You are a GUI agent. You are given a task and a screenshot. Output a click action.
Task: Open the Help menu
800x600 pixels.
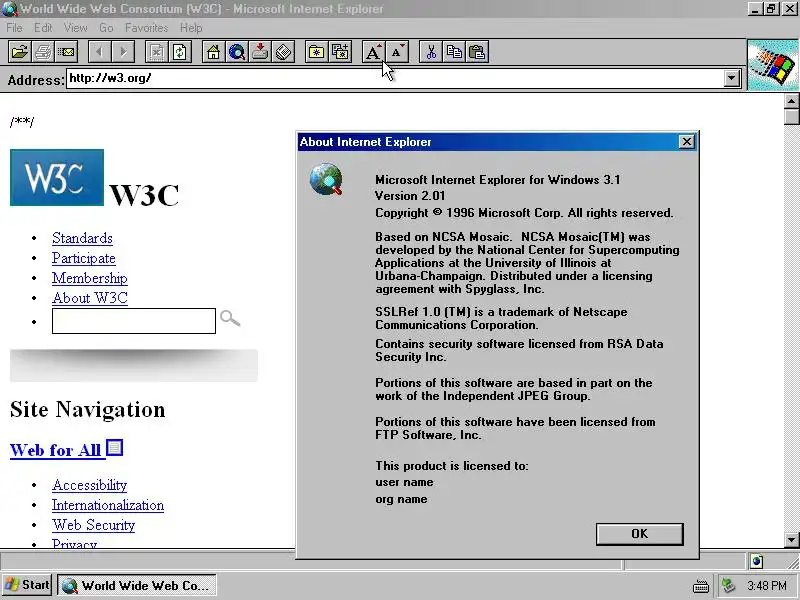click(191, 28)
